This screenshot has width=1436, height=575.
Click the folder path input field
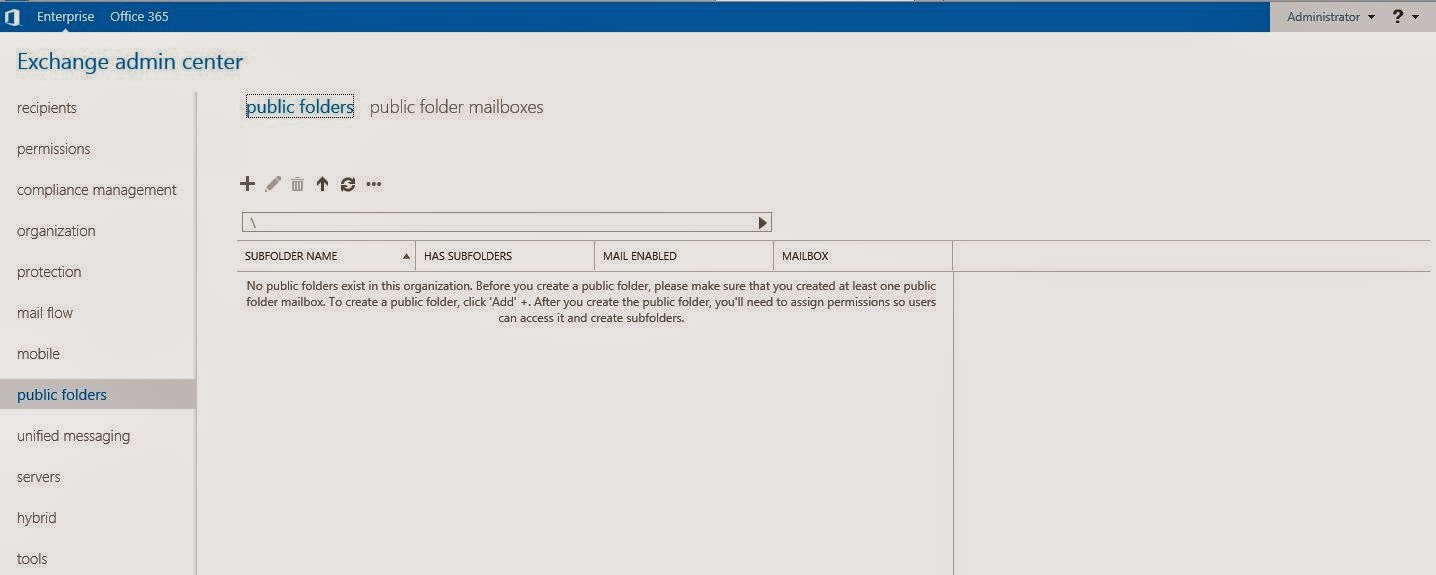[500, 223]
